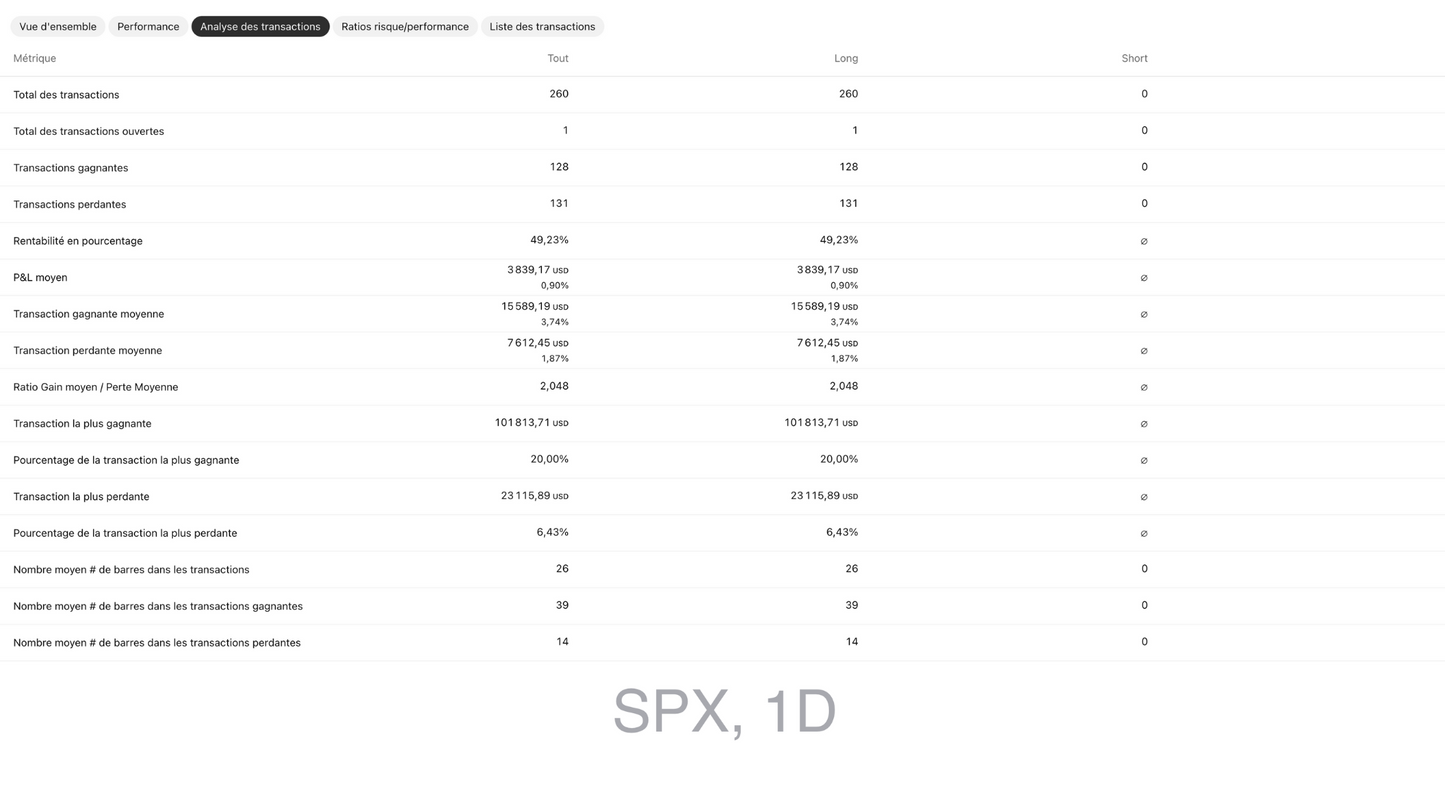Screen dimensions: 1445x793
Task: Click the Métrique column header
Action: point(34,58)
